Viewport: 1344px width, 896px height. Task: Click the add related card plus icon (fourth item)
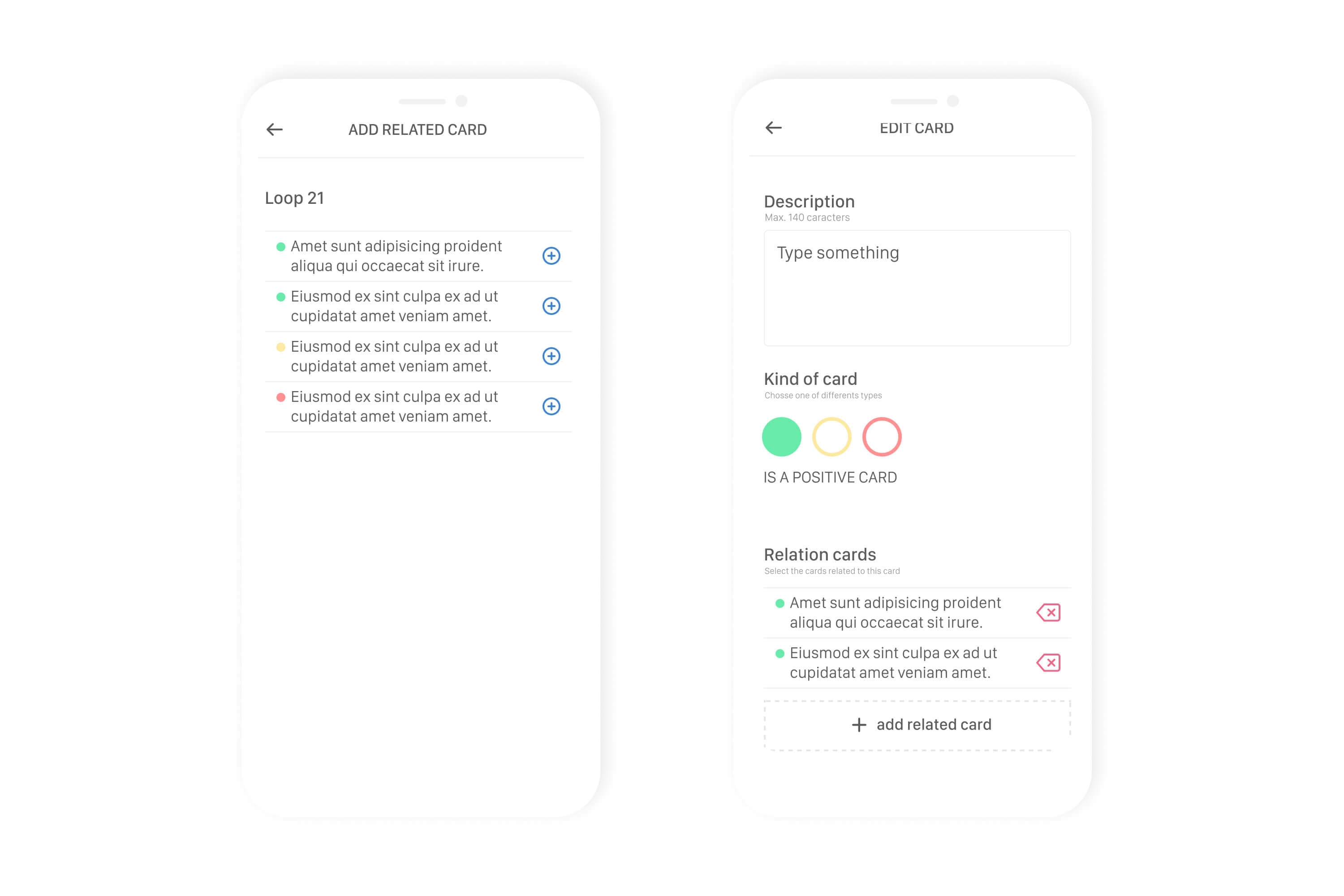(551, 405)
